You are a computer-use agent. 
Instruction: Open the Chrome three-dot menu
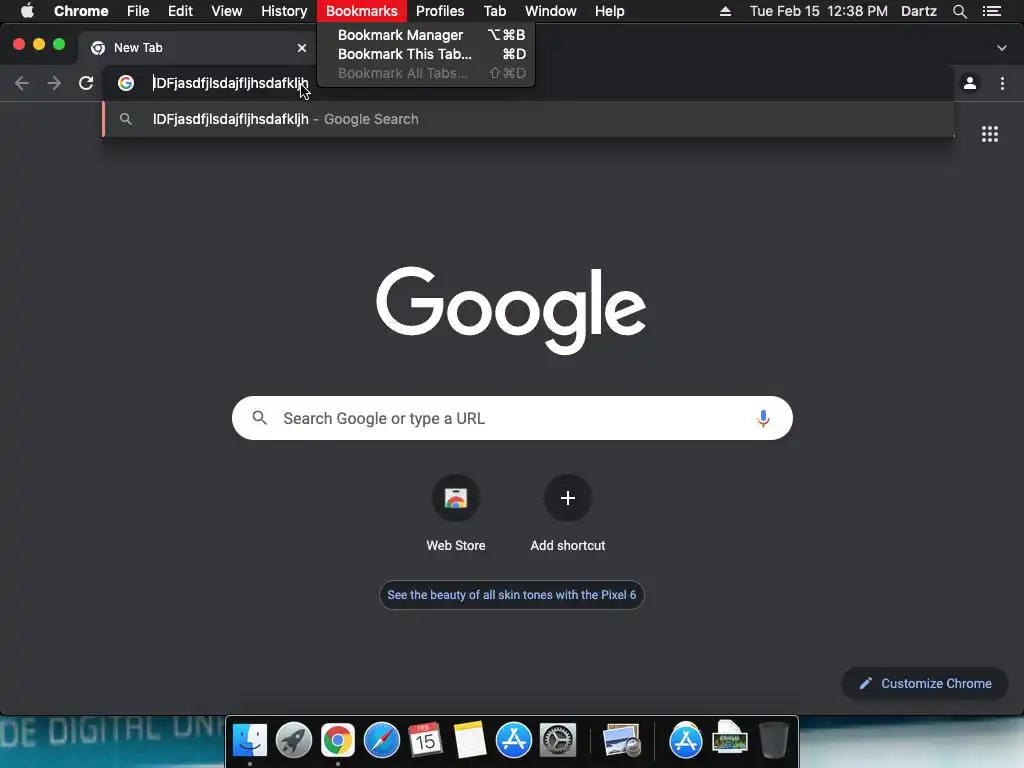[x=1002, y=83]
